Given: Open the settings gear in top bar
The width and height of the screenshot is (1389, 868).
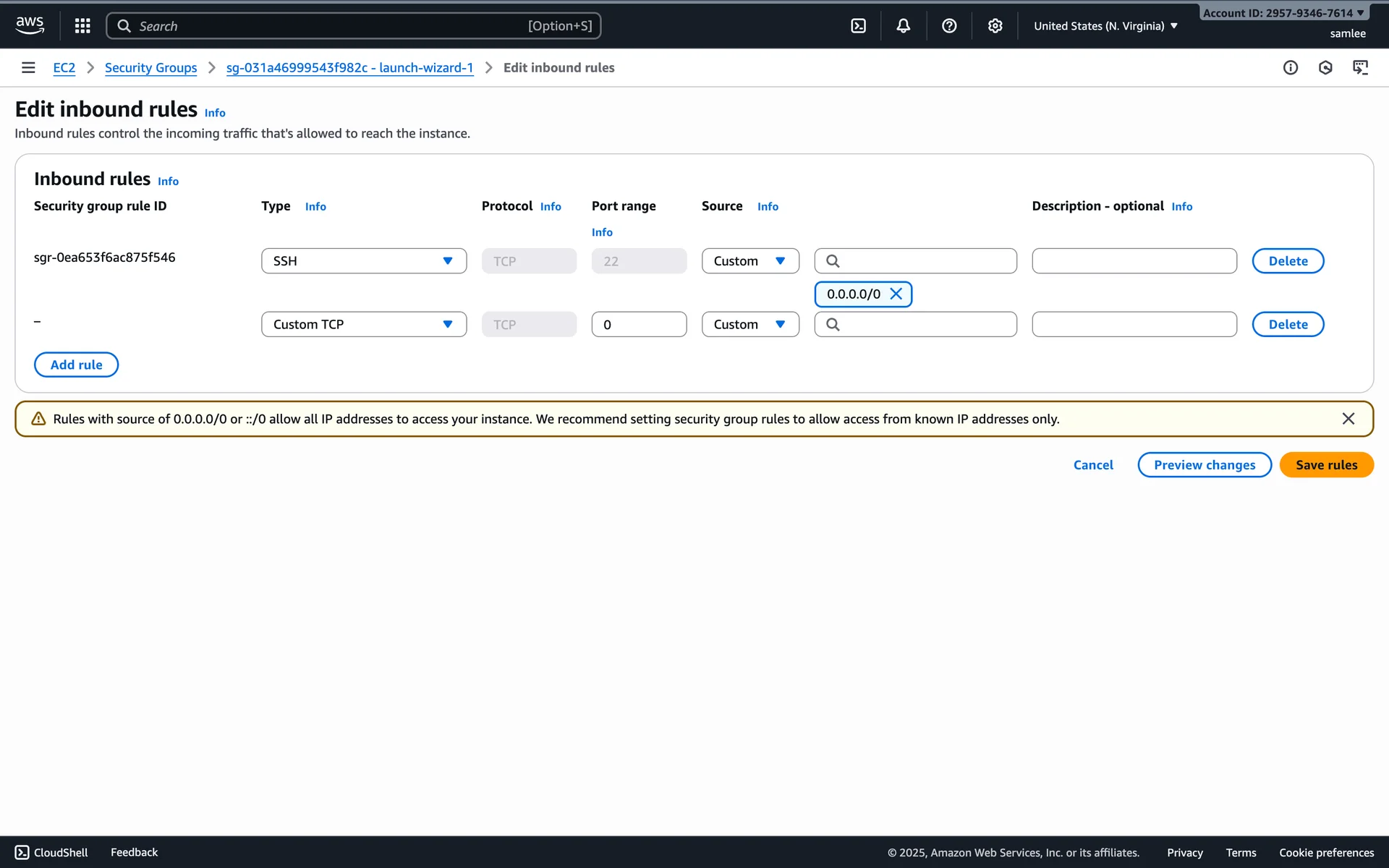Looking at the screenshot, I should (x=995, y=26).
